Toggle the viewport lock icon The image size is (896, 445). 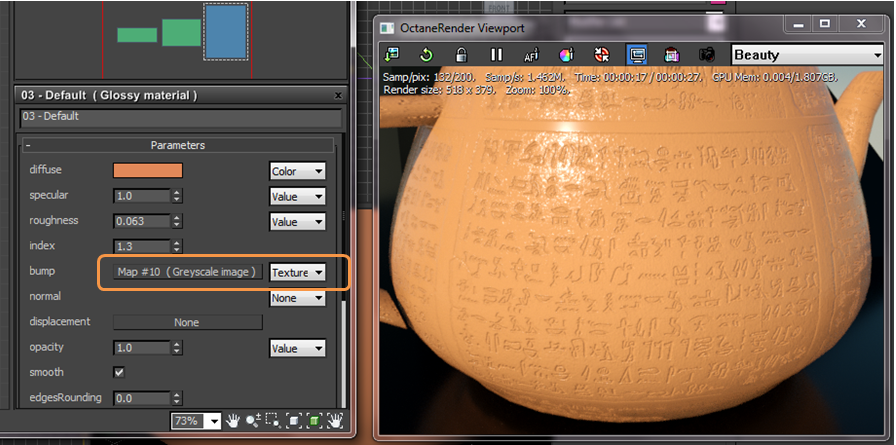pos(461,55)
